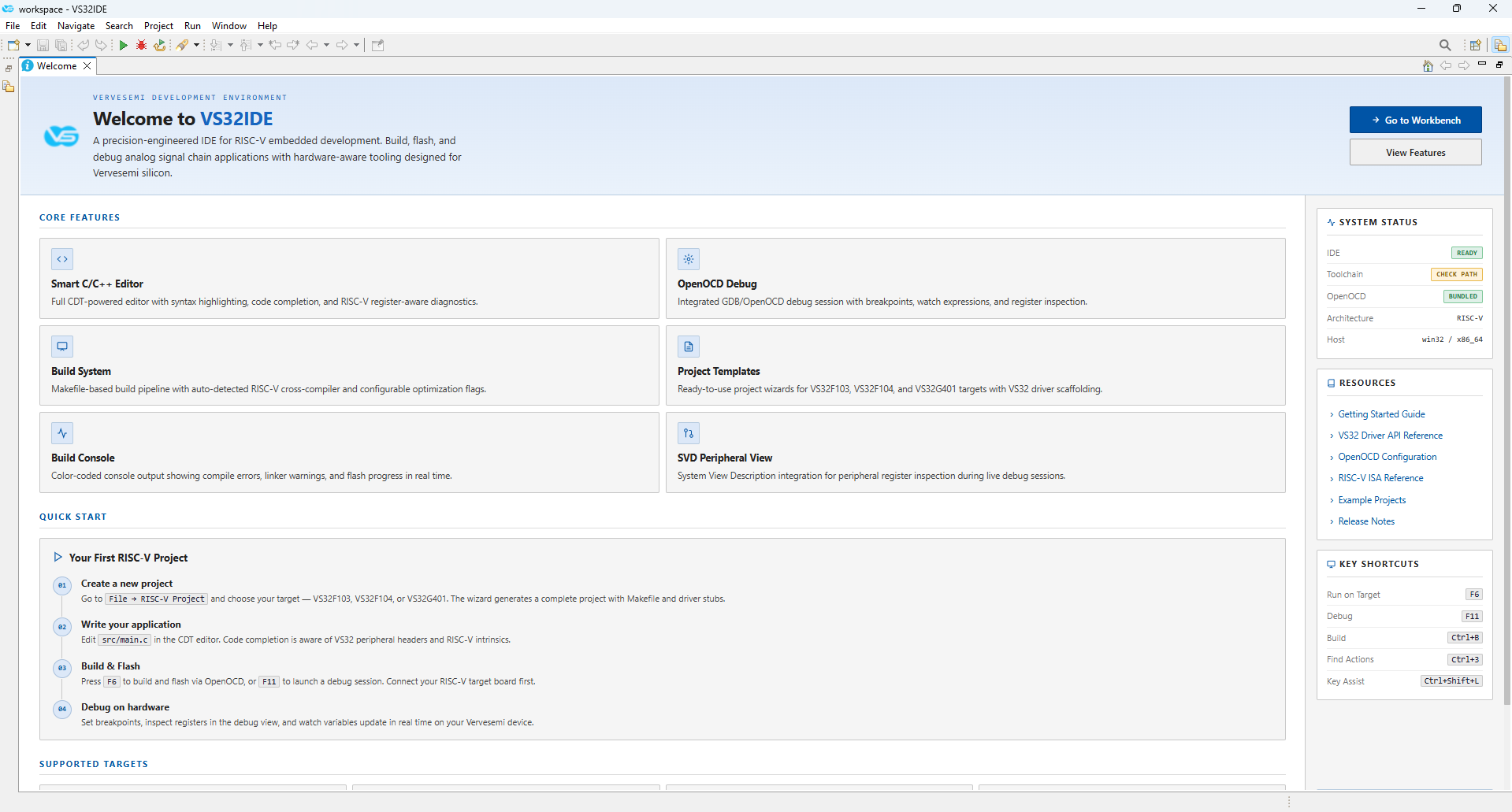Expand the Getting Started Guide chevron
Screen dimensions: 1512x812
click(x=1332, y=414)
